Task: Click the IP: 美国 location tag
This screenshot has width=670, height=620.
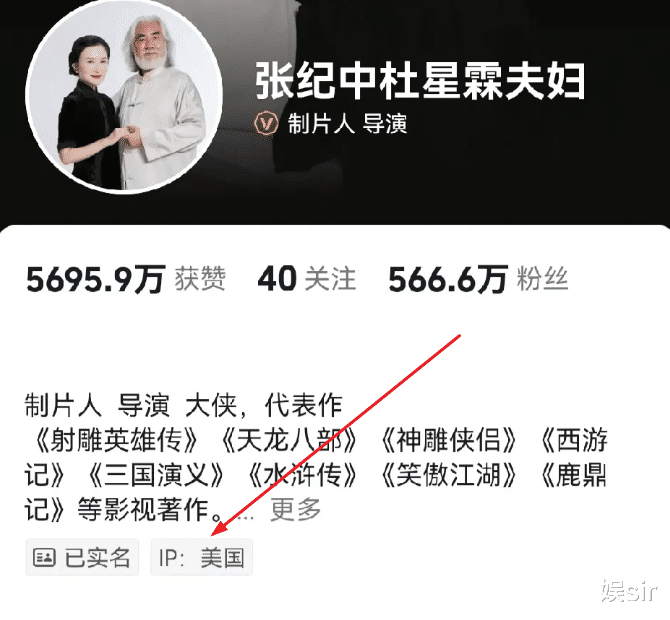Action: click(202, 557)
